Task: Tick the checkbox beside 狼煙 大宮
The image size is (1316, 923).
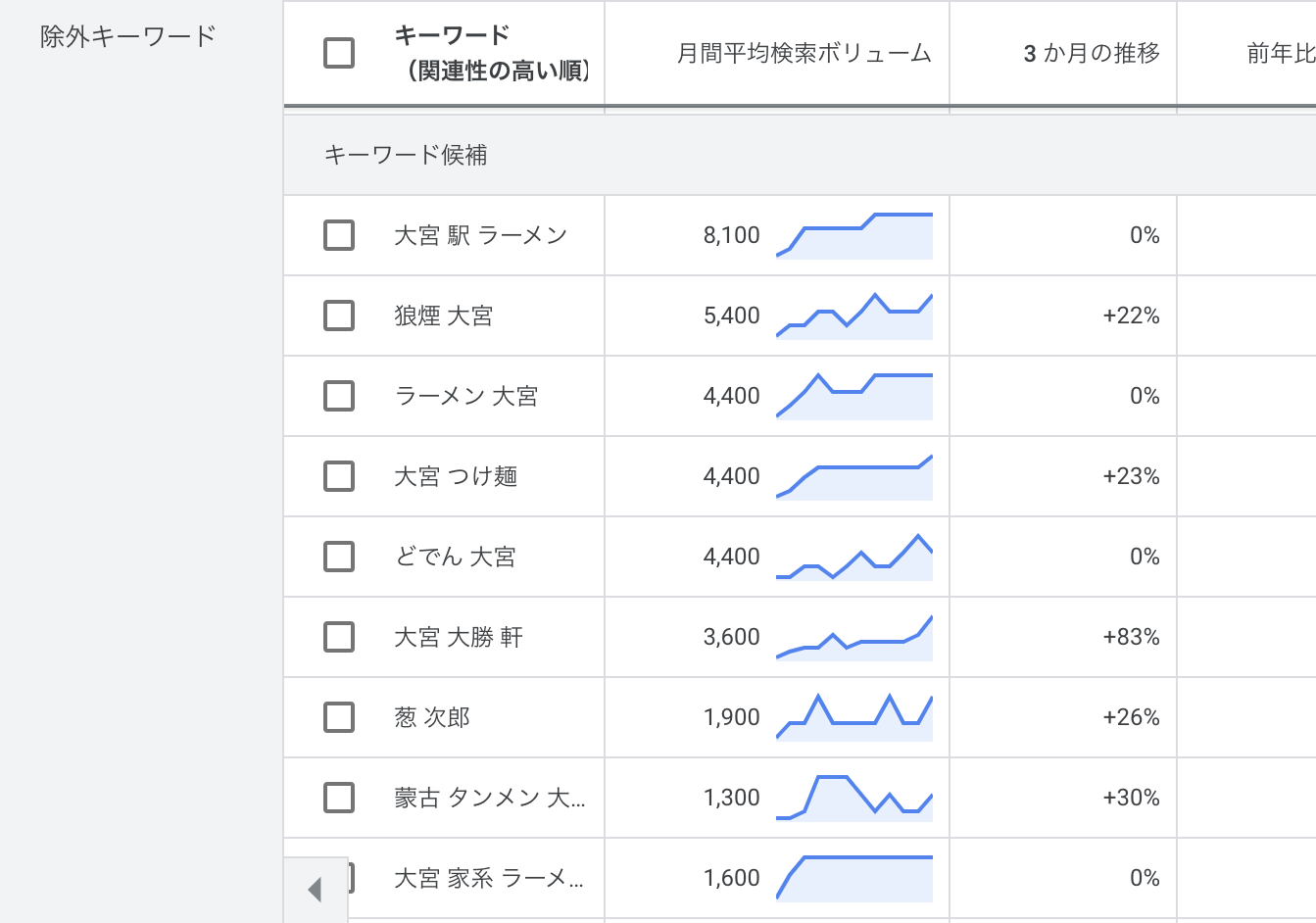Action: point(339,316)
